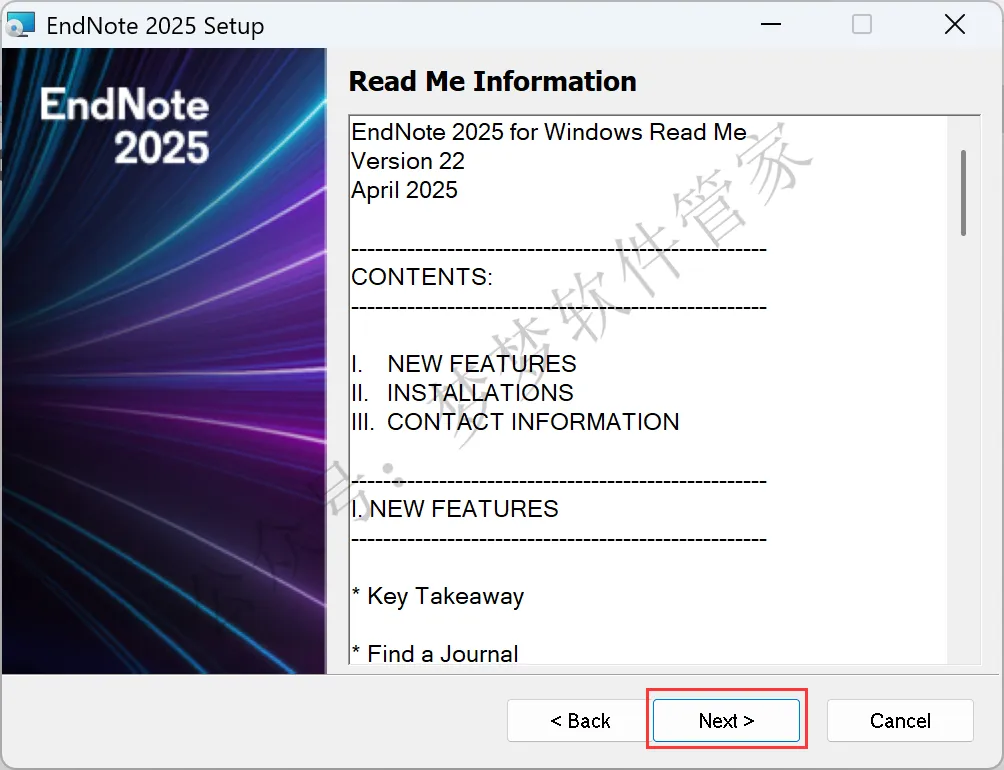Click the 'Version 22' line
Screen dimensions: 1004x770
pyautogui.click(x=408, y=161)
